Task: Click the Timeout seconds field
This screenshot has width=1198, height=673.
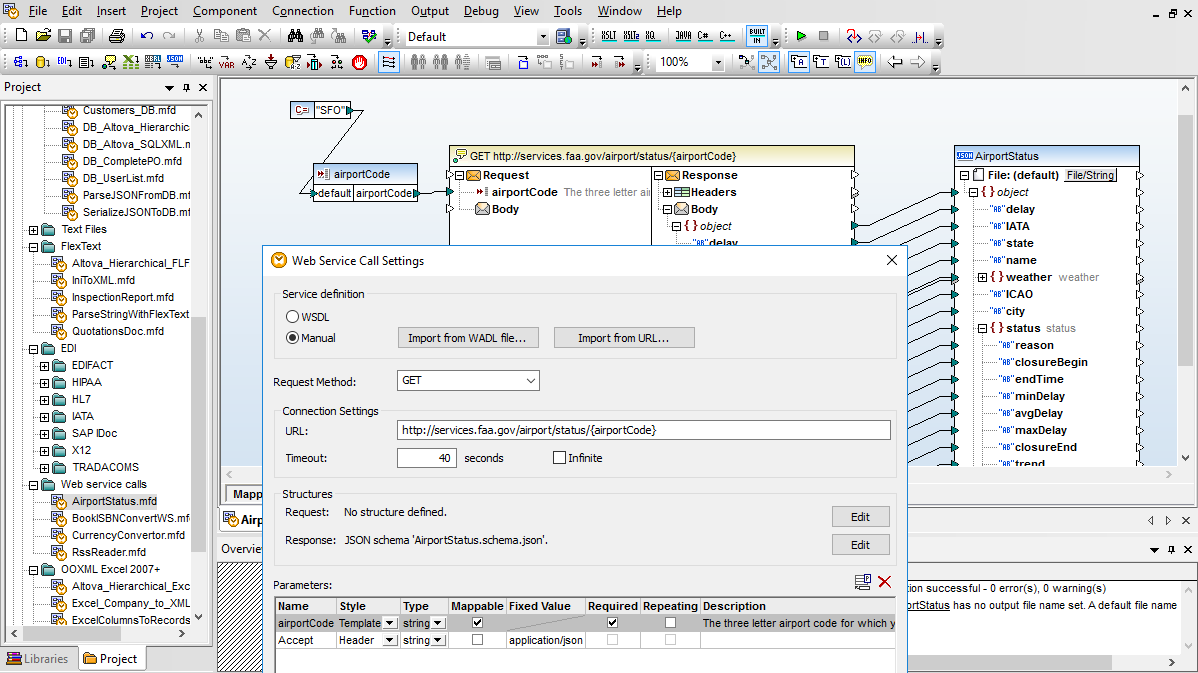Action: click(x=426, y=458)
